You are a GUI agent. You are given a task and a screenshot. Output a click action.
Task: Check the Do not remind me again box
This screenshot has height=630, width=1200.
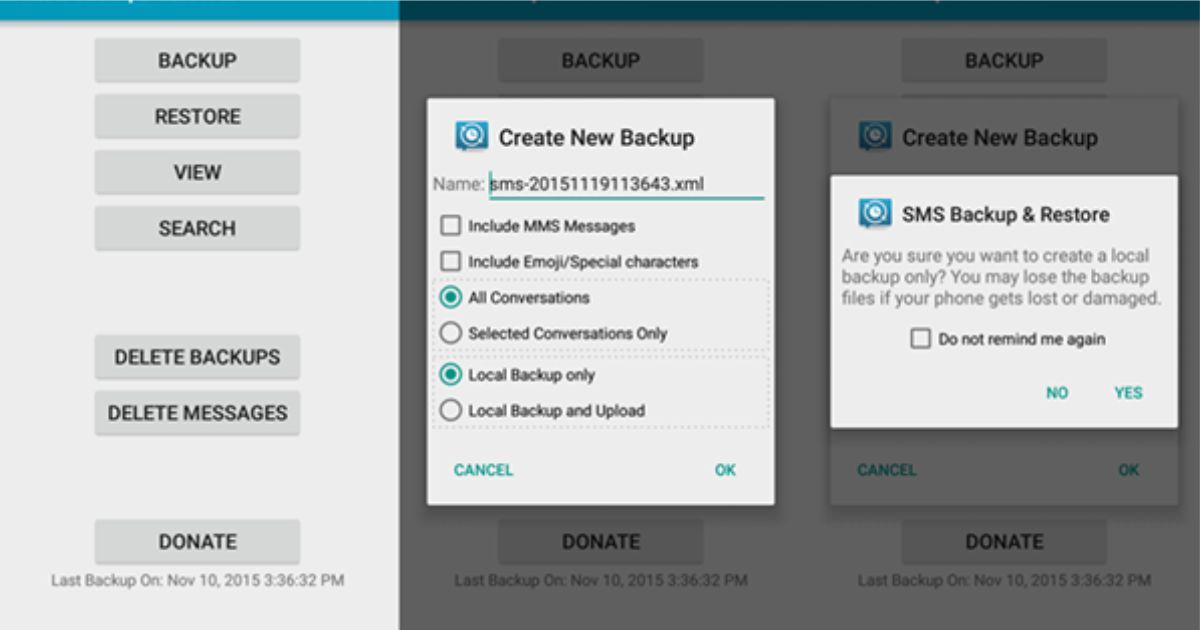pyautogui.click(x=920, y=339)
